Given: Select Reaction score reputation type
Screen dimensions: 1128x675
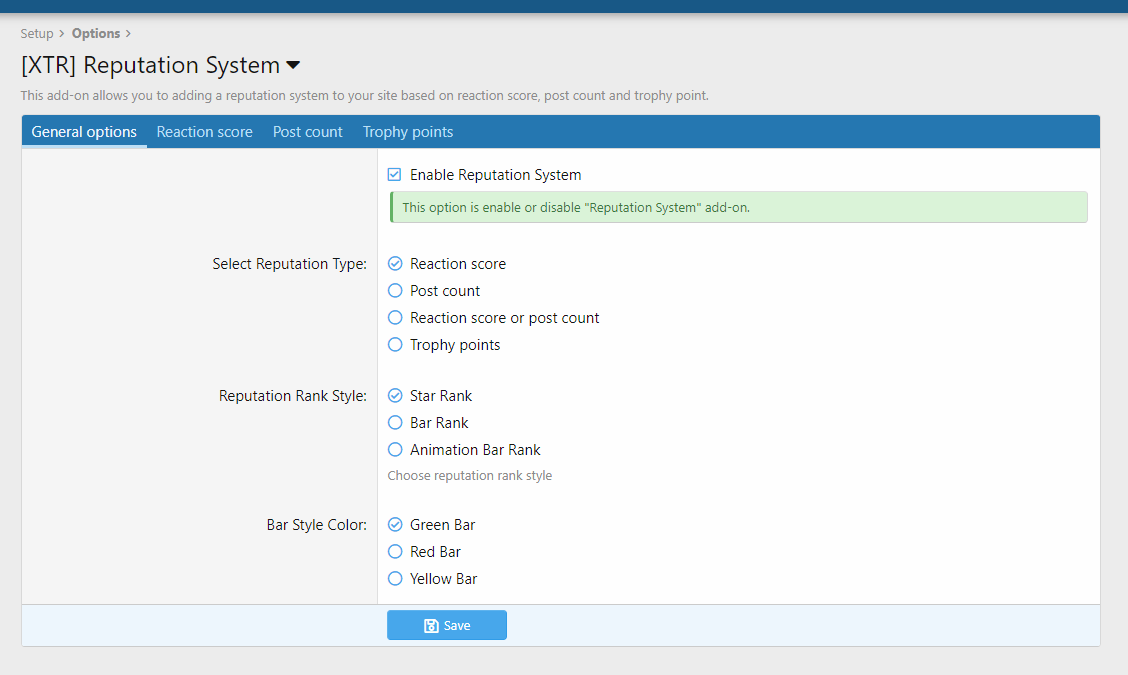Looking at the screenshot, I should coord(395,264).
